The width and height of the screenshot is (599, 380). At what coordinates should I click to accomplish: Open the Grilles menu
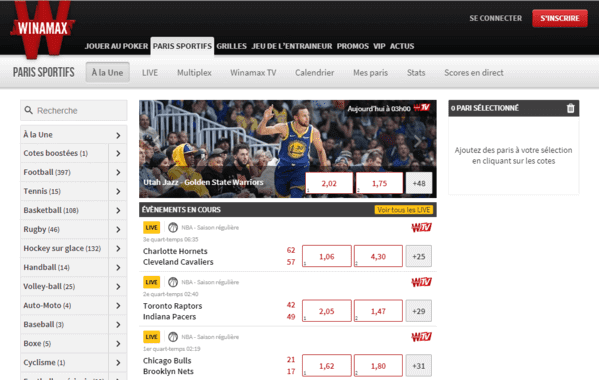pyautogui.click(x=232, y=46)
